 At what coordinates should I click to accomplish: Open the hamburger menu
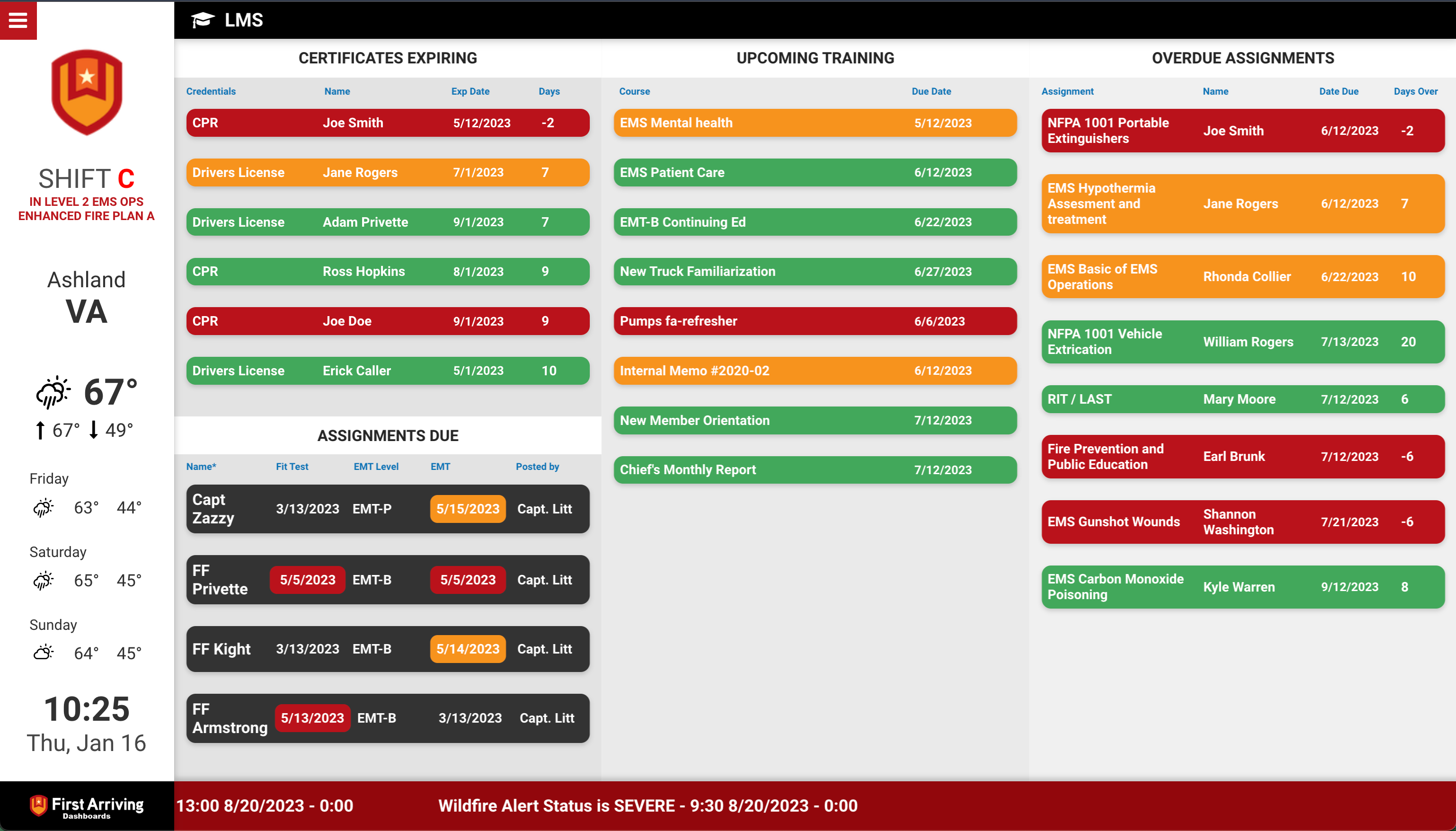pyautogui.click(x=18, y=20)
